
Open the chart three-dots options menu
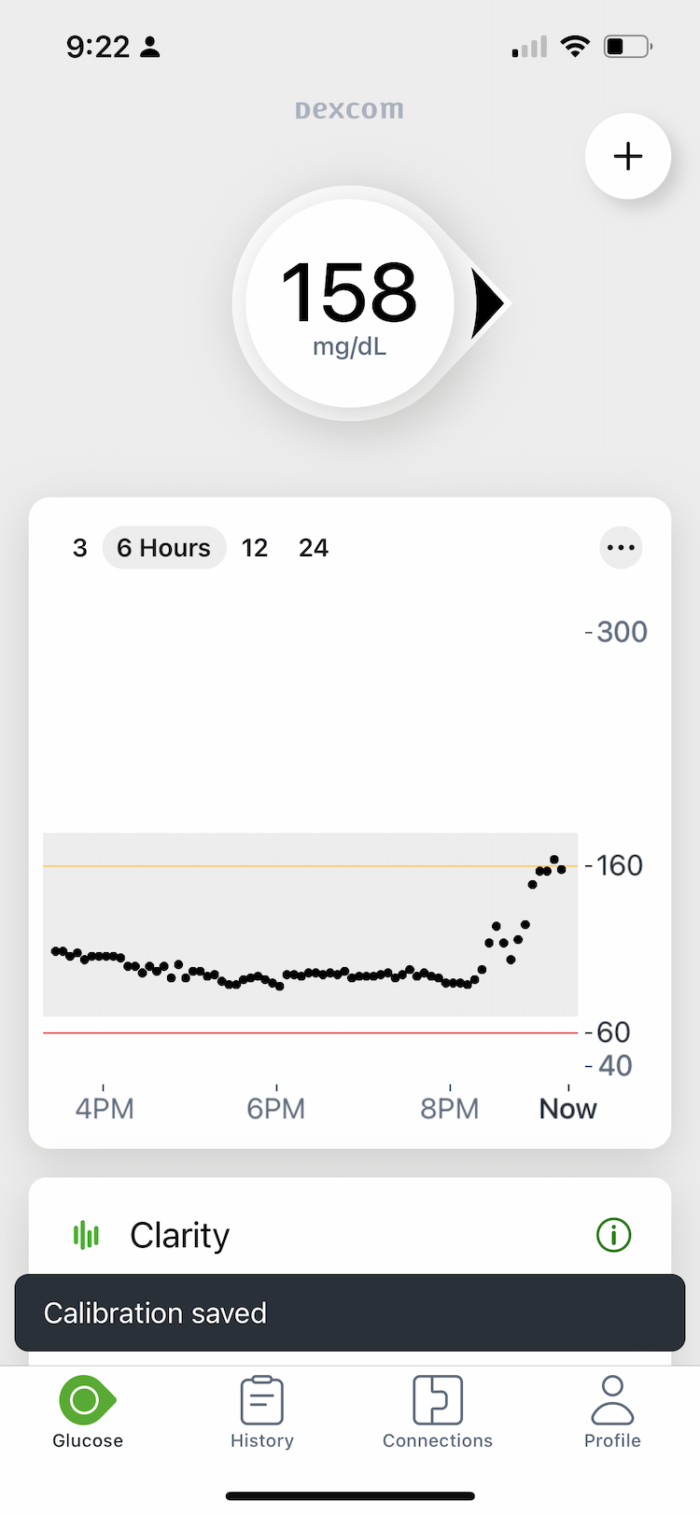(621, 547)
